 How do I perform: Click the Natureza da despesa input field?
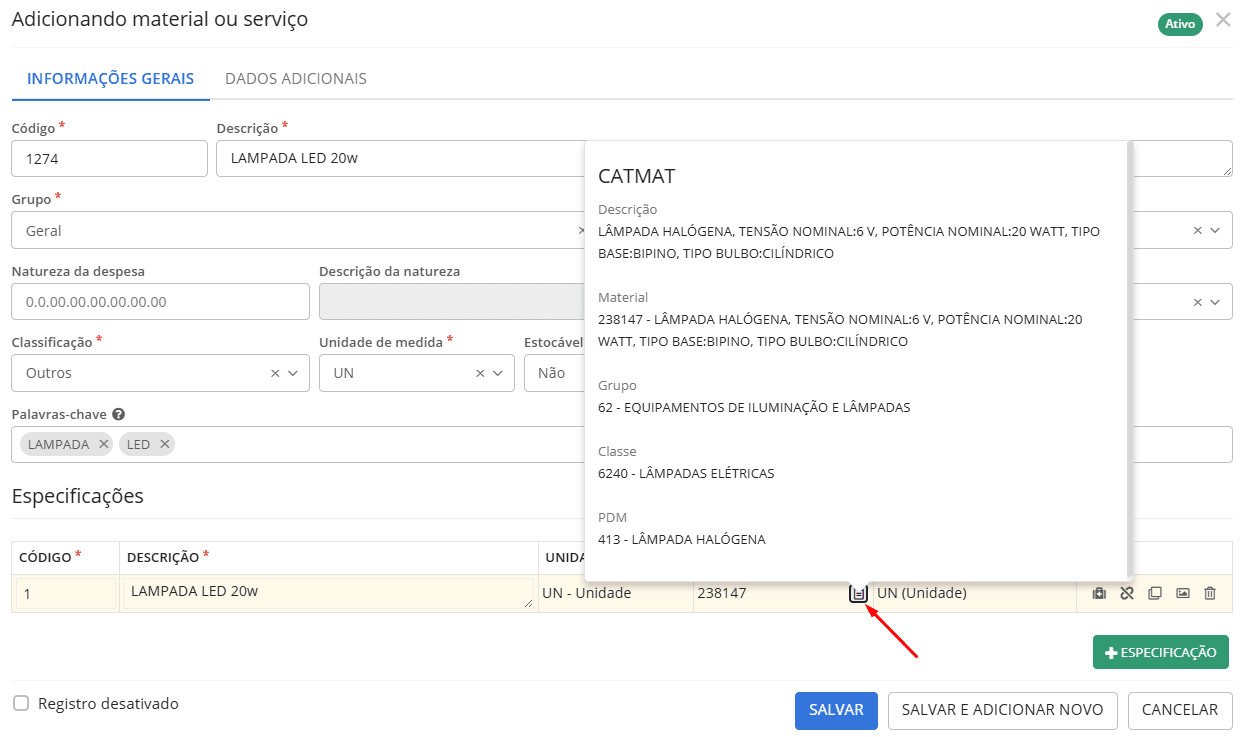tap(160, 301)
